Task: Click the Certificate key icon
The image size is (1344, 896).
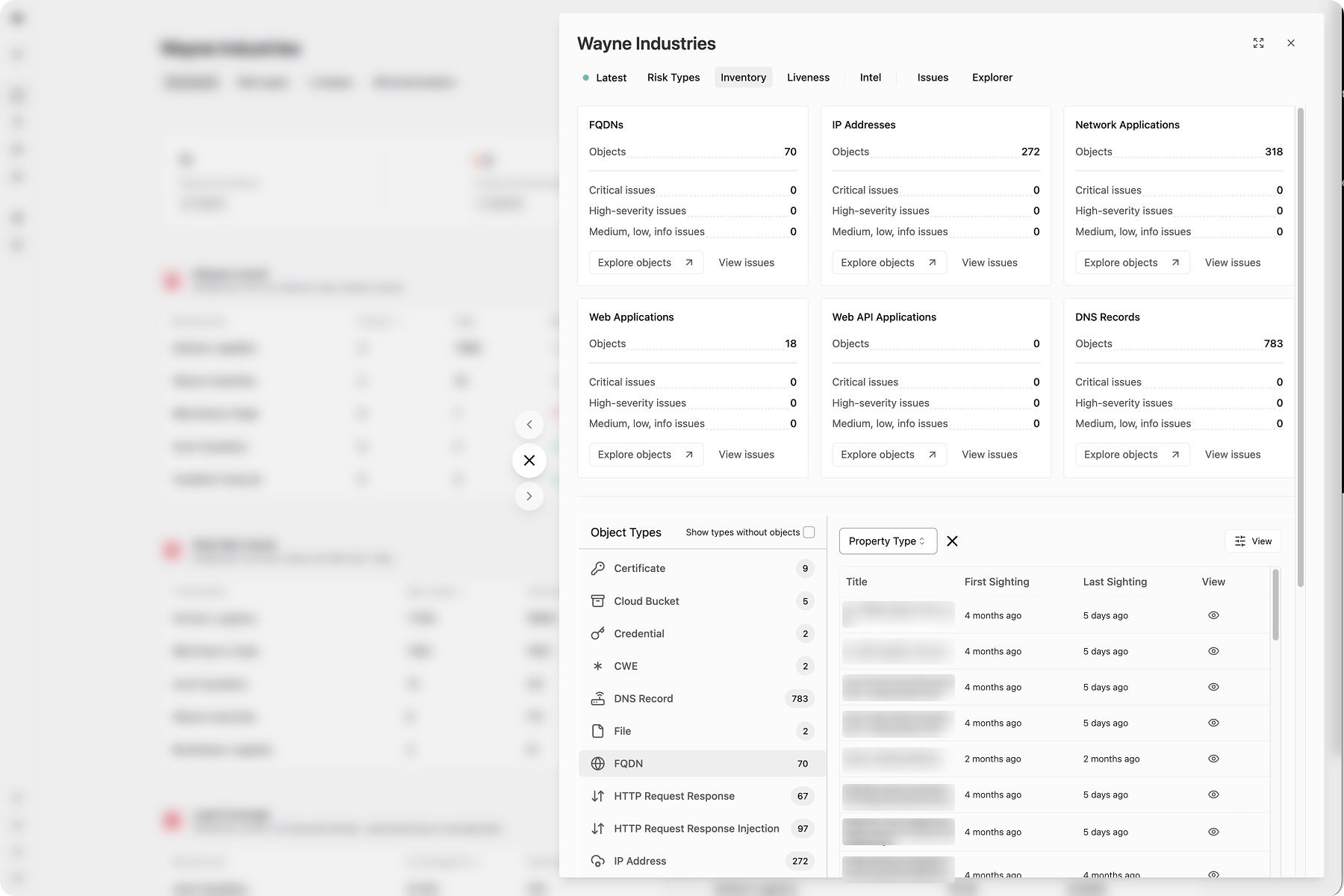Action: pyautogui.click(x=597, y=568)
